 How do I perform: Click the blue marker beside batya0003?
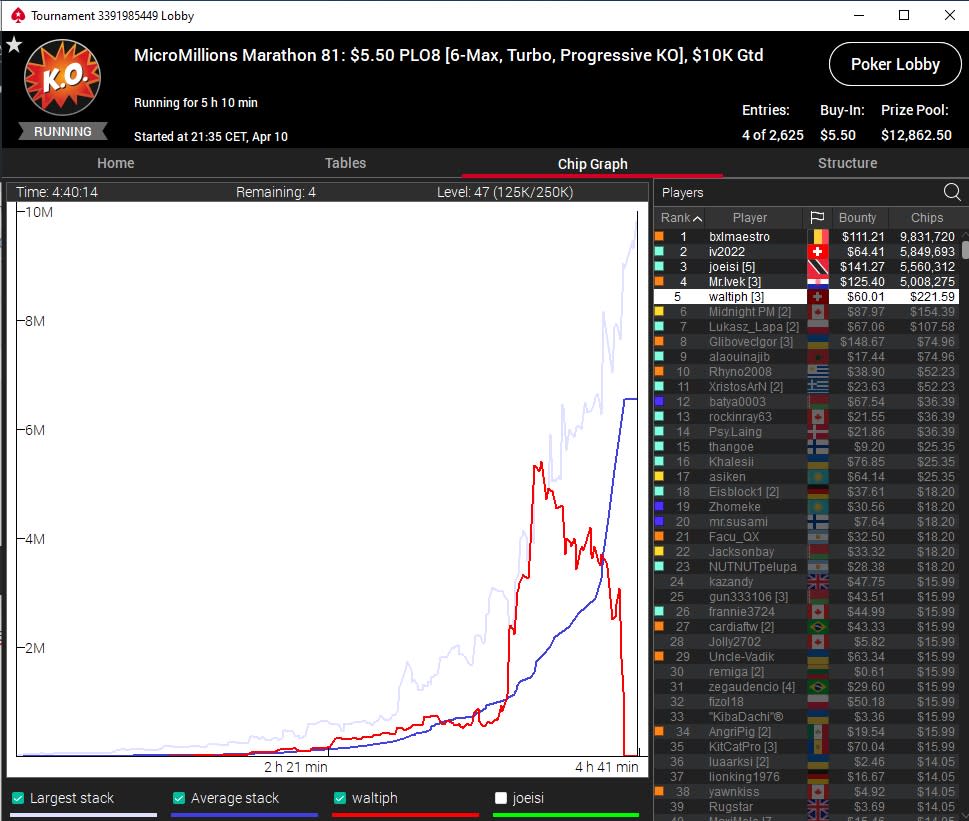point(659,401)
